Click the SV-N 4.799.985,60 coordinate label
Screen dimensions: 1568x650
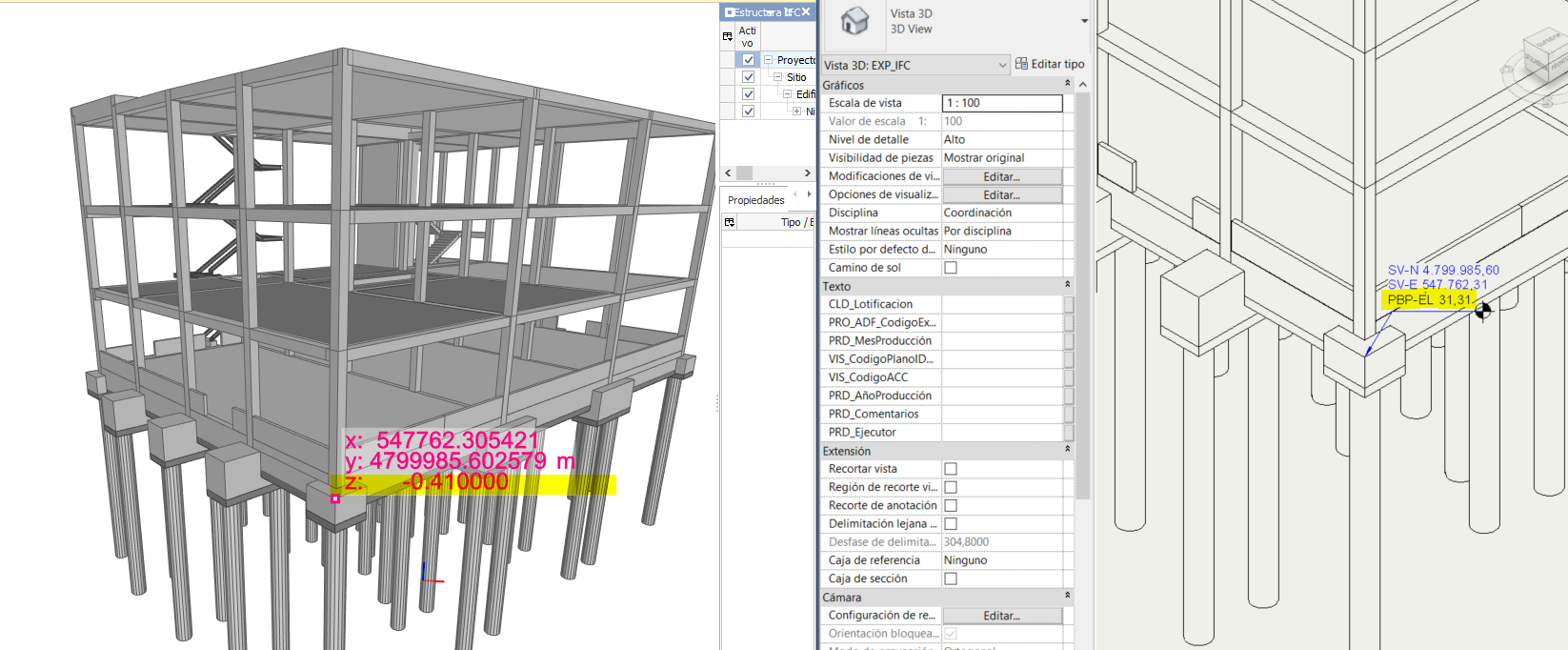(1443, 270)
